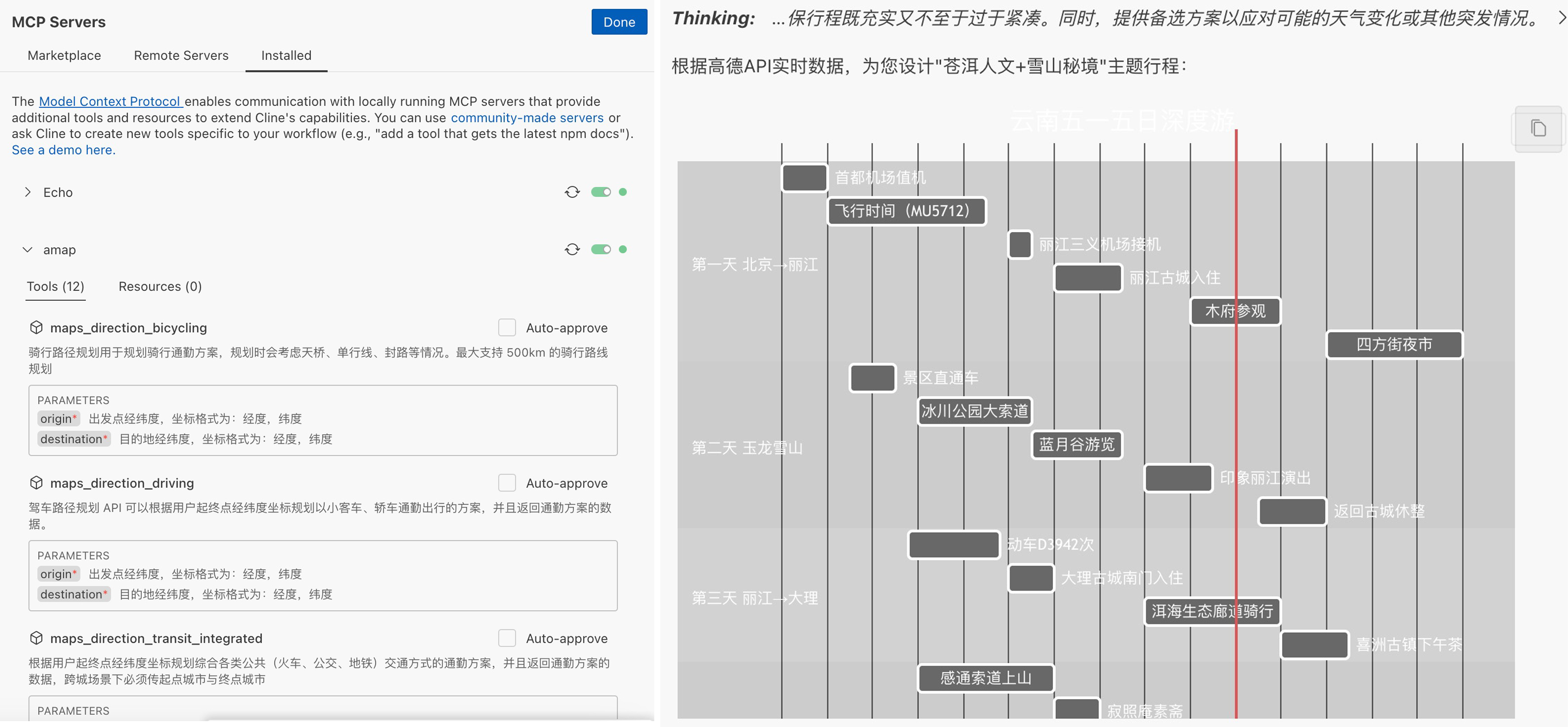This screenshot has width=1568, height=727.
Task: Enable Auto-approve for maps_direction_driving
Action: pyautogui.click(x=507, y=483)
